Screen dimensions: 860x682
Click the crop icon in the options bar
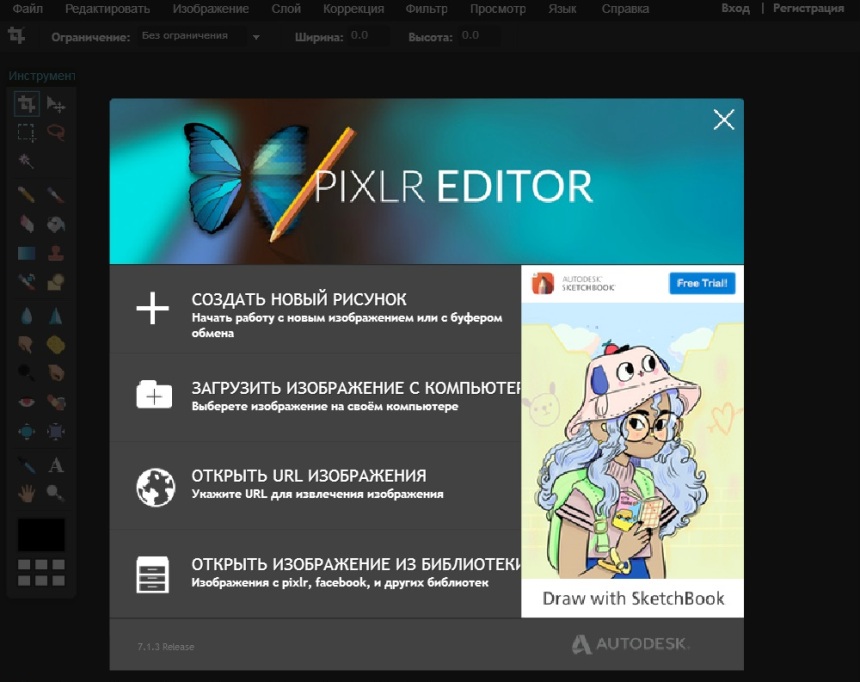[16, 36]
